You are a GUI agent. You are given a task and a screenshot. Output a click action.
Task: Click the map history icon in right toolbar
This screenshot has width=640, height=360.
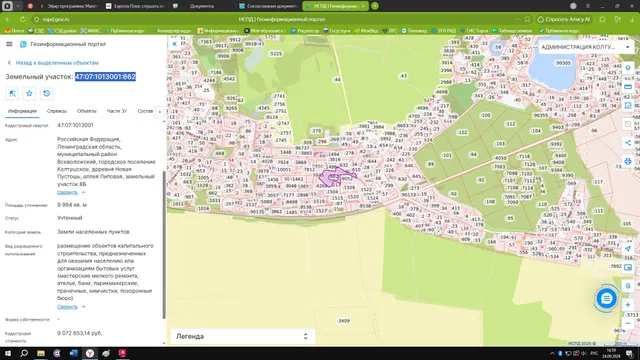[628, 124]
